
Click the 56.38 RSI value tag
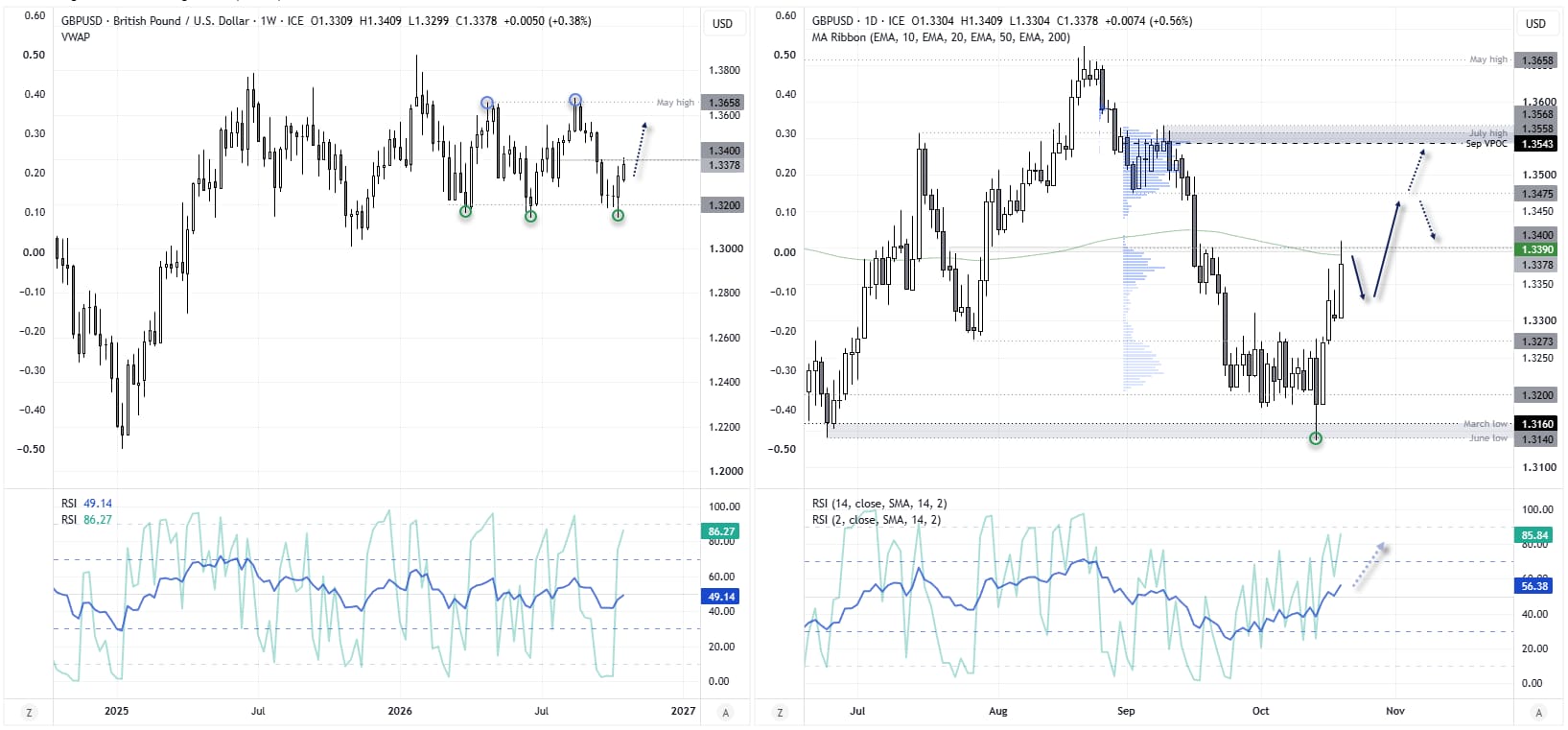1534,586
